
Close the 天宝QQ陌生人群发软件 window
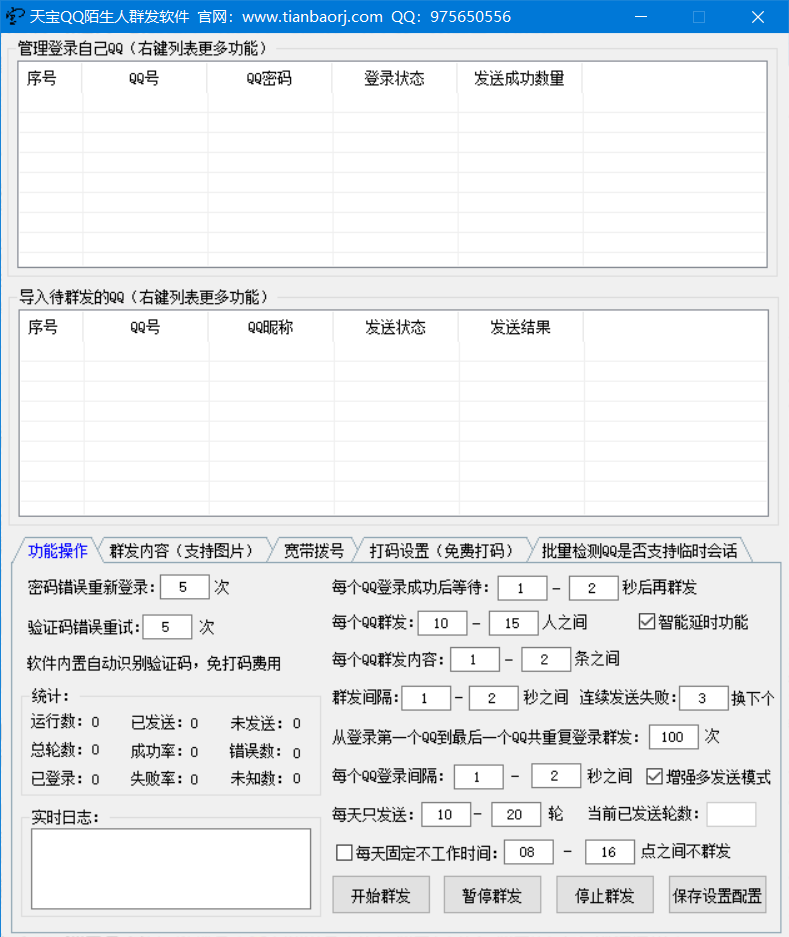758,16
